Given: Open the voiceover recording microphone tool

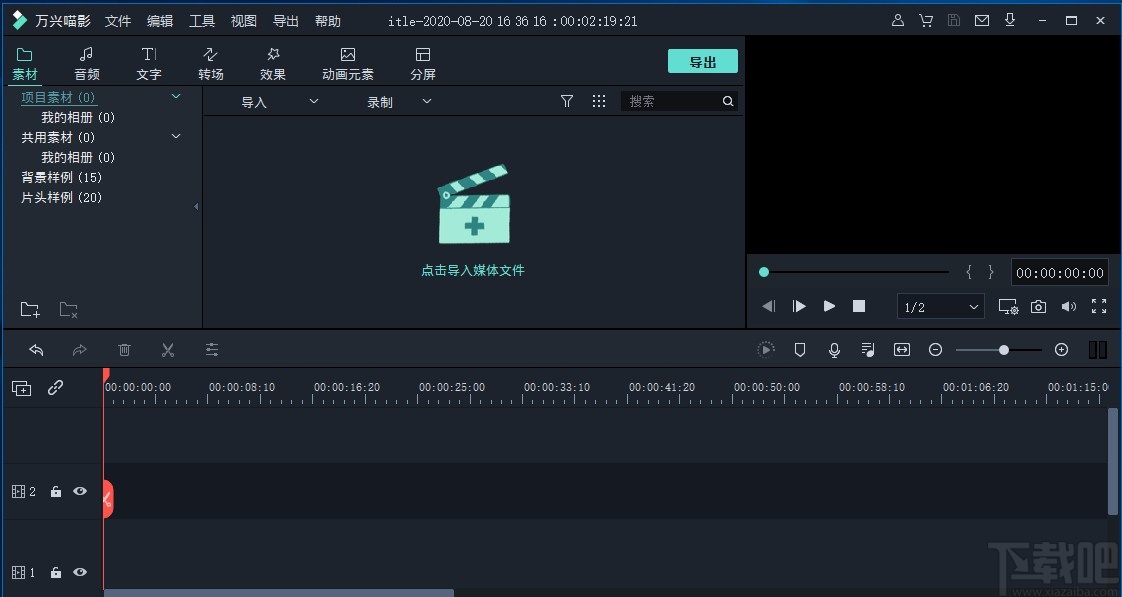Looking at the screenshot, I should (834, 350).
